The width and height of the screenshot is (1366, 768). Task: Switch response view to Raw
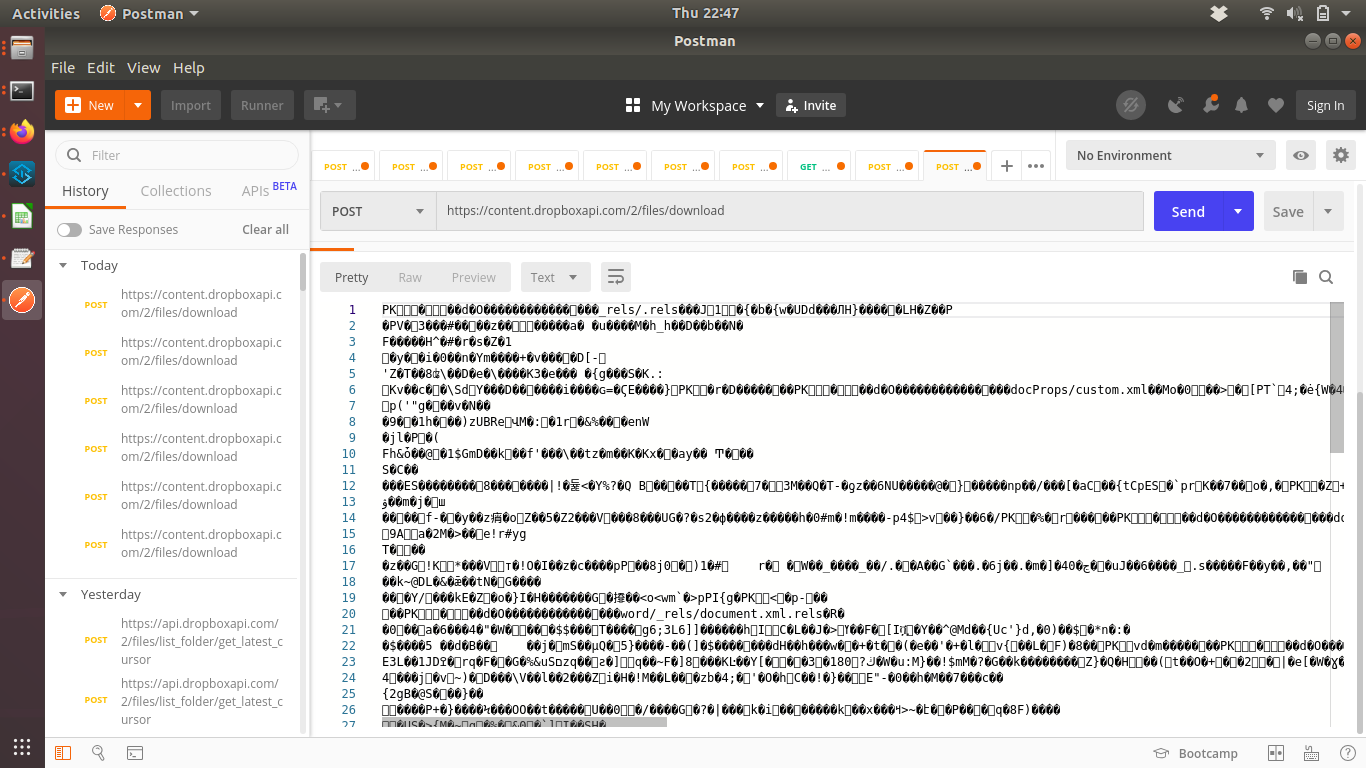410,277
